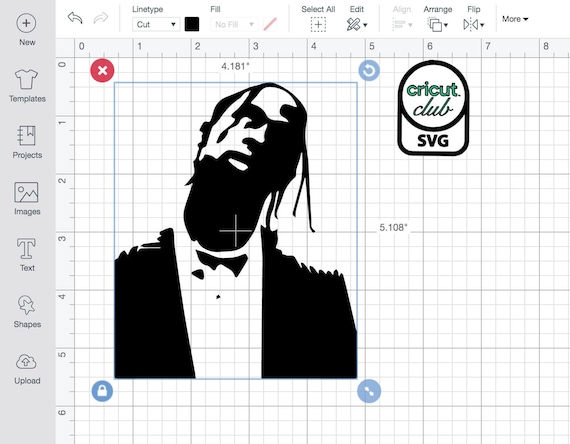Open the Flip tool icon

(x=471, y=25)
